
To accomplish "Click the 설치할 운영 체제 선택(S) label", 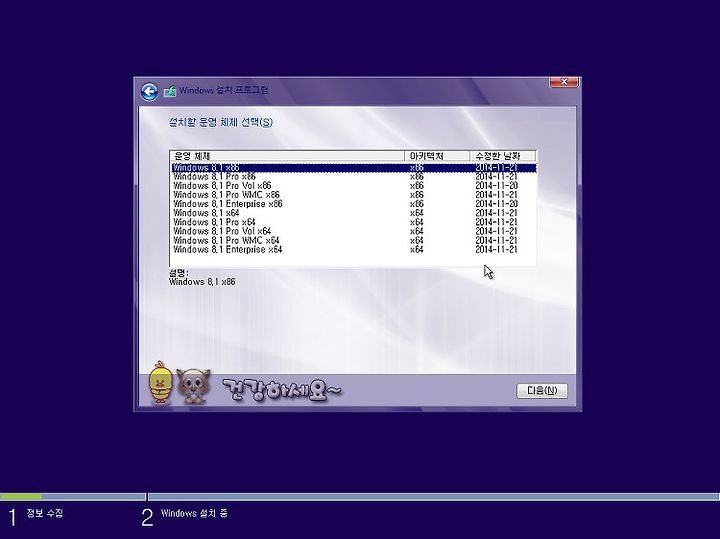I will (x=221, y=123).
